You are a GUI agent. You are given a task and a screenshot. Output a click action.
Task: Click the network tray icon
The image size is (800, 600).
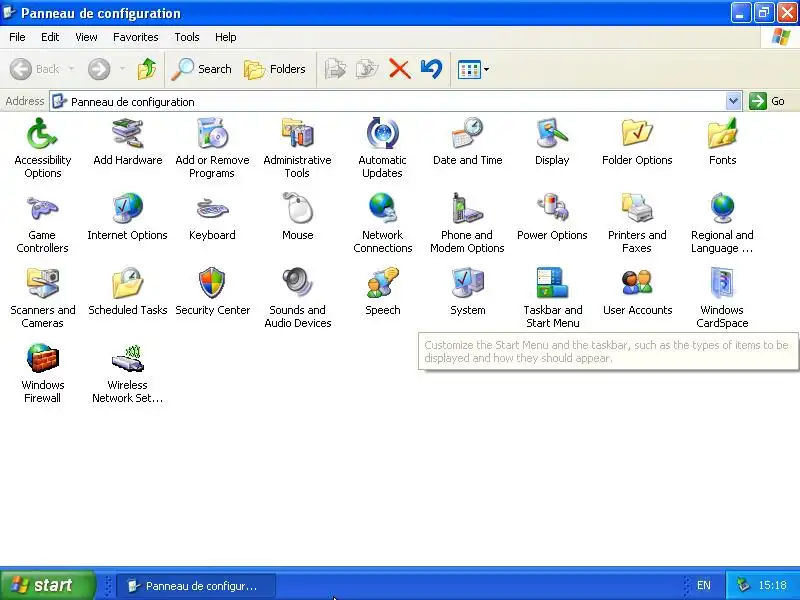point(743,585)
